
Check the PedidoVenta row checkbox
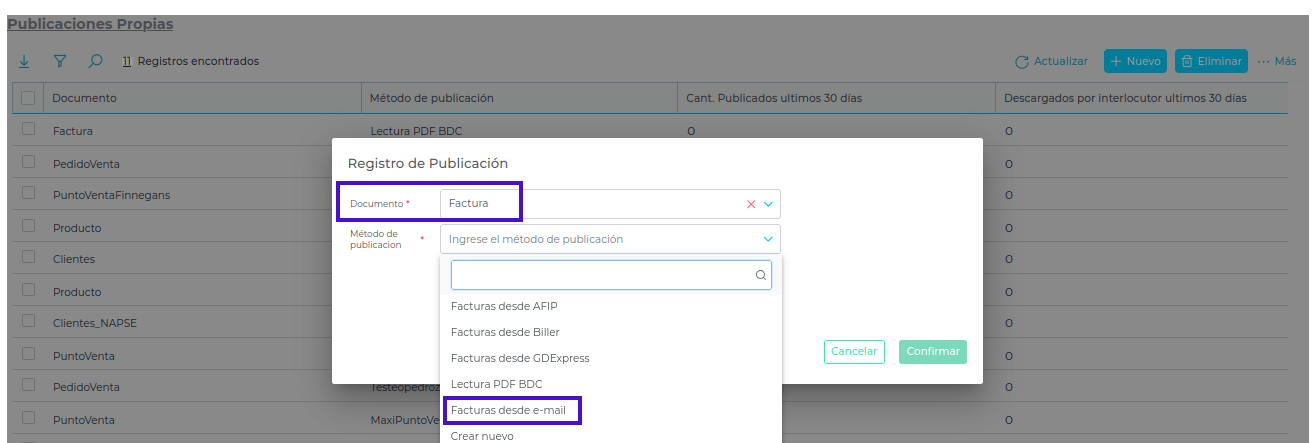coord(28,162)
